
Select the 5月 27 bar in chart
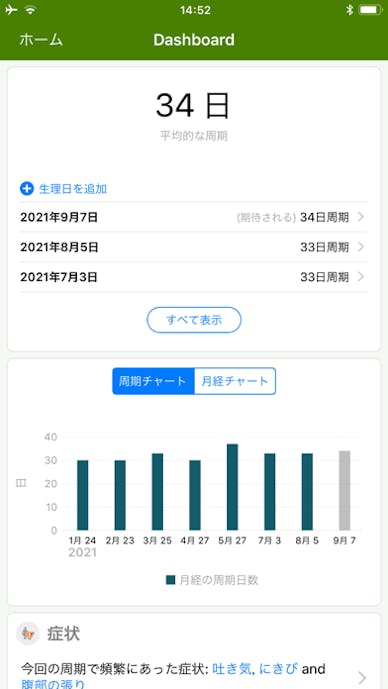tap(232, 487)
